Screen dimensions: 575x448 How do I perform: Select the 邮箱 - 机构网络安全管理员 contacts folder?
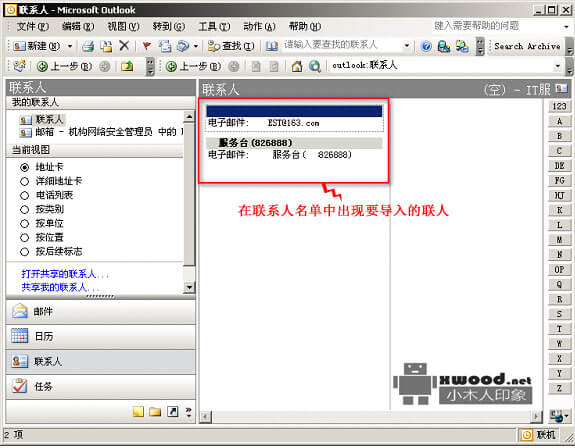101,132
